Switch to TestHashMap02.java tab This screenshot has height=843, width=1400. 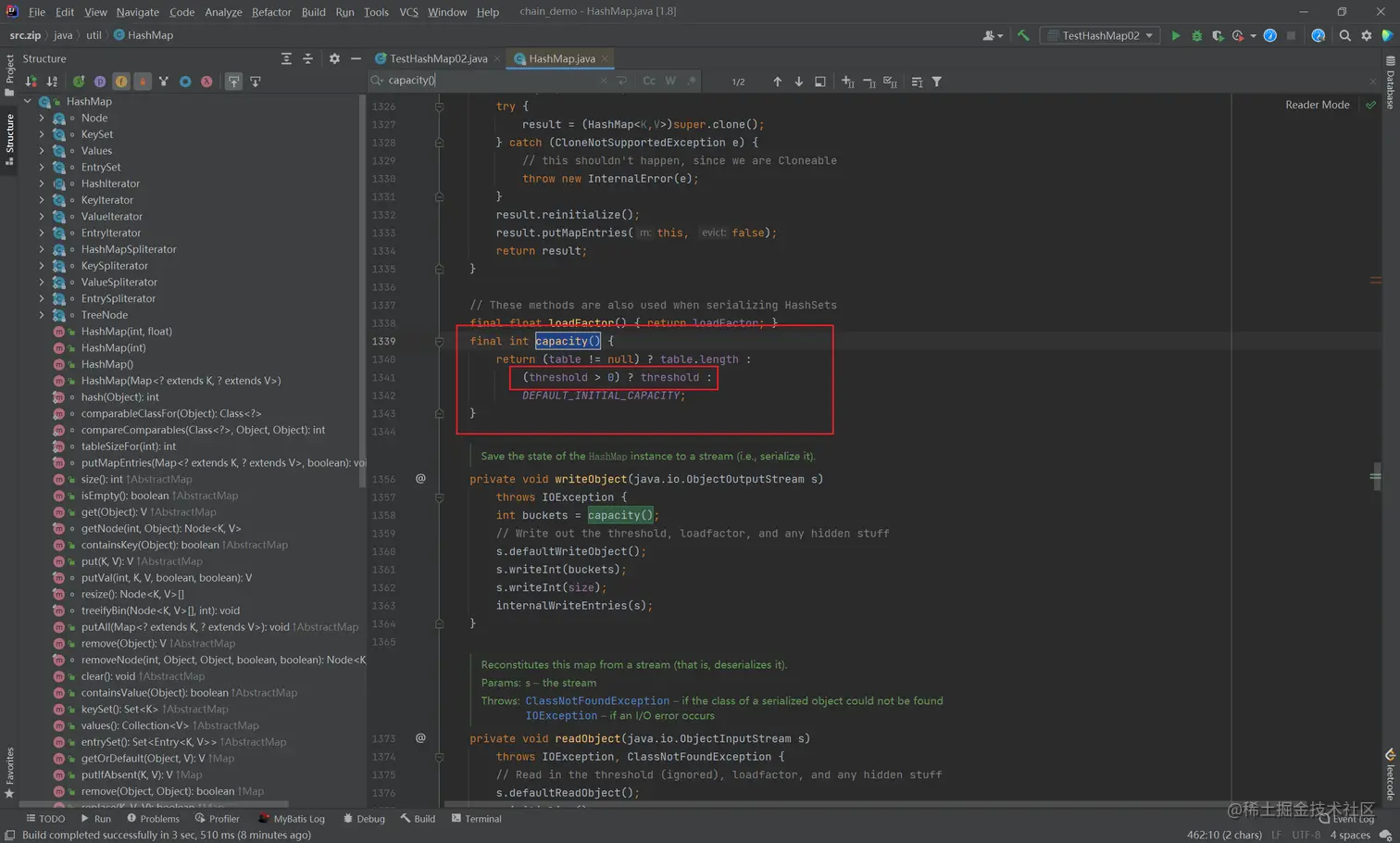click(437, 58)
